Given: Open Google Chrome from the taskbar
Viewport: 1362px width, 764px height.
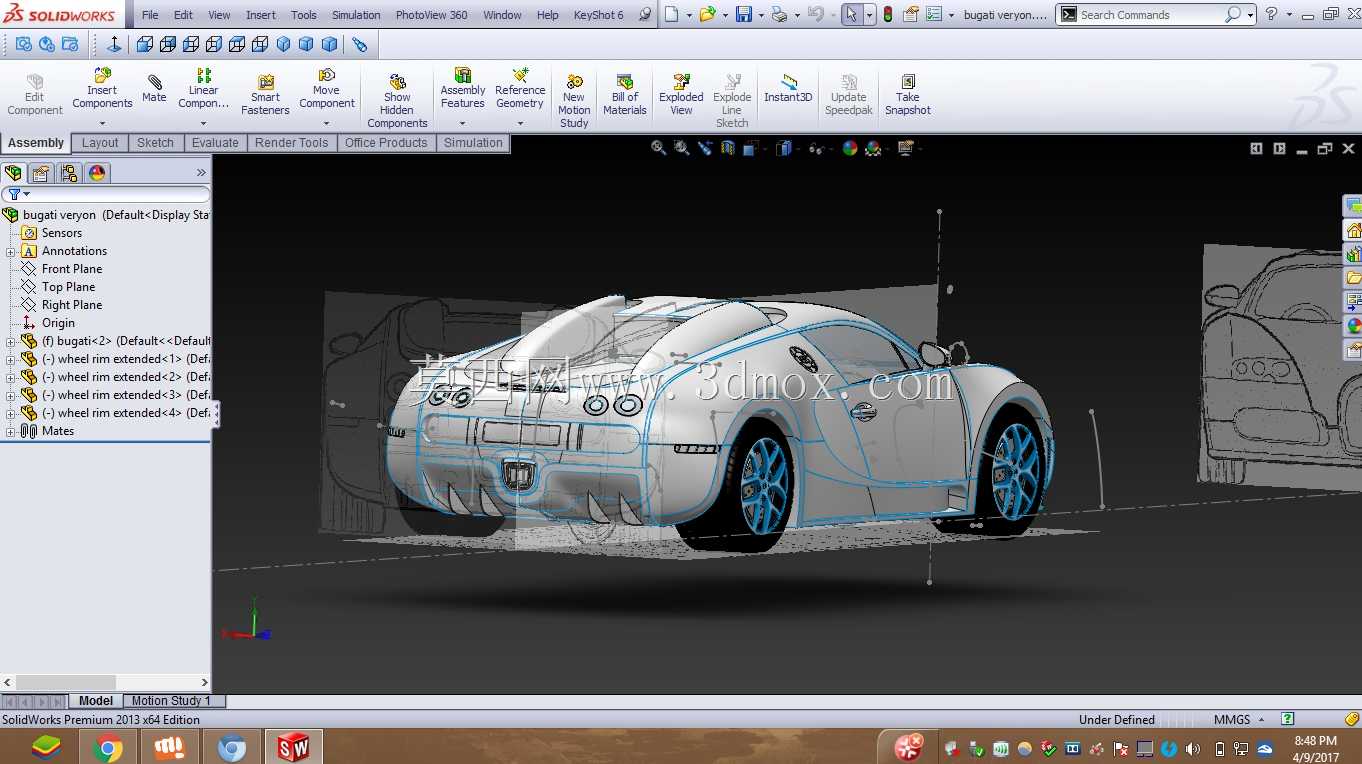Looking at the screenshot, I should [x=108, y=747].
